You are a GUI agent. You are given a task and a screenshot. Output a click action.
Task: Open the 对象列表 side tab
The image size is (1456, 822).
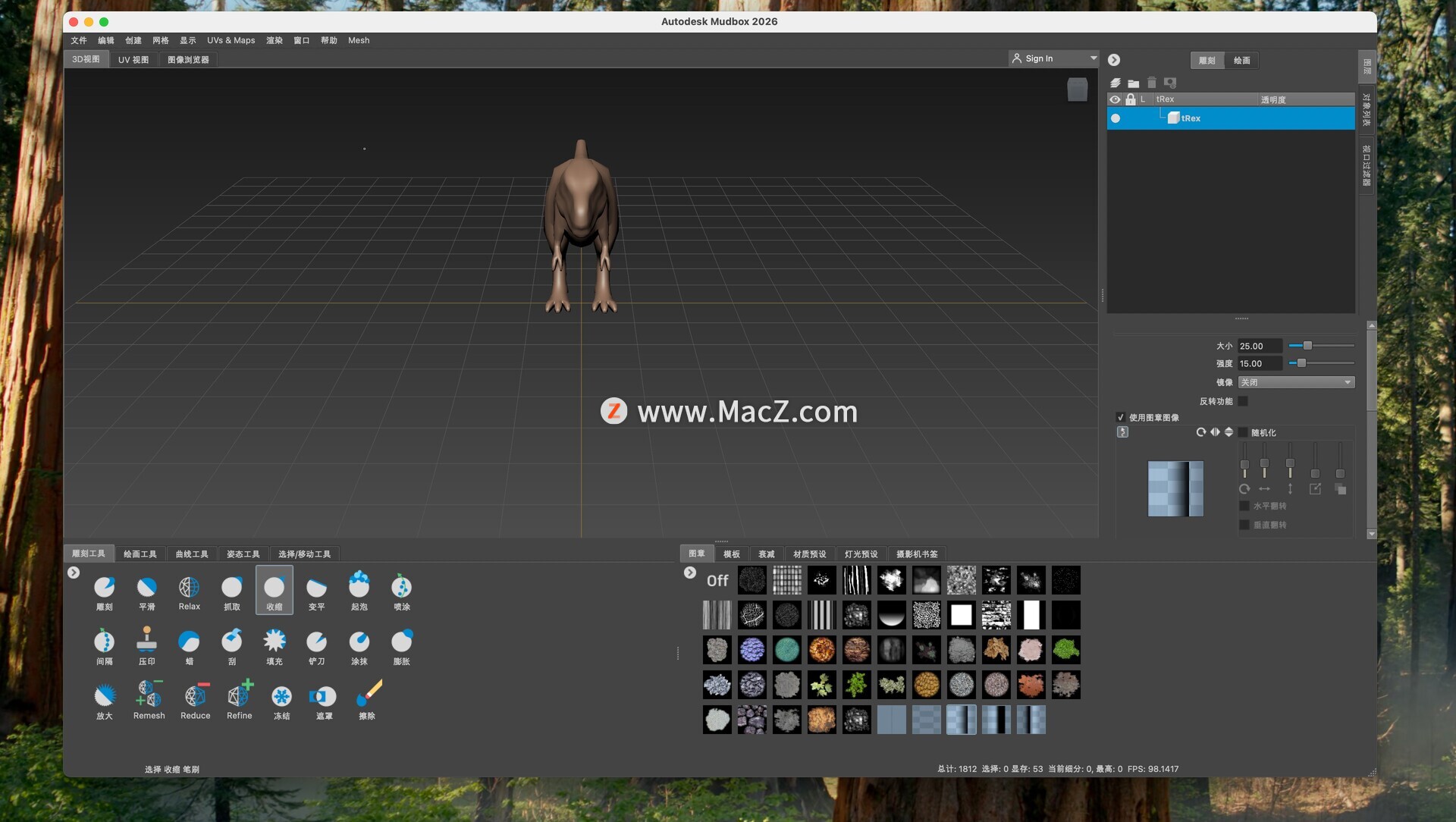tap(1367, 110)
